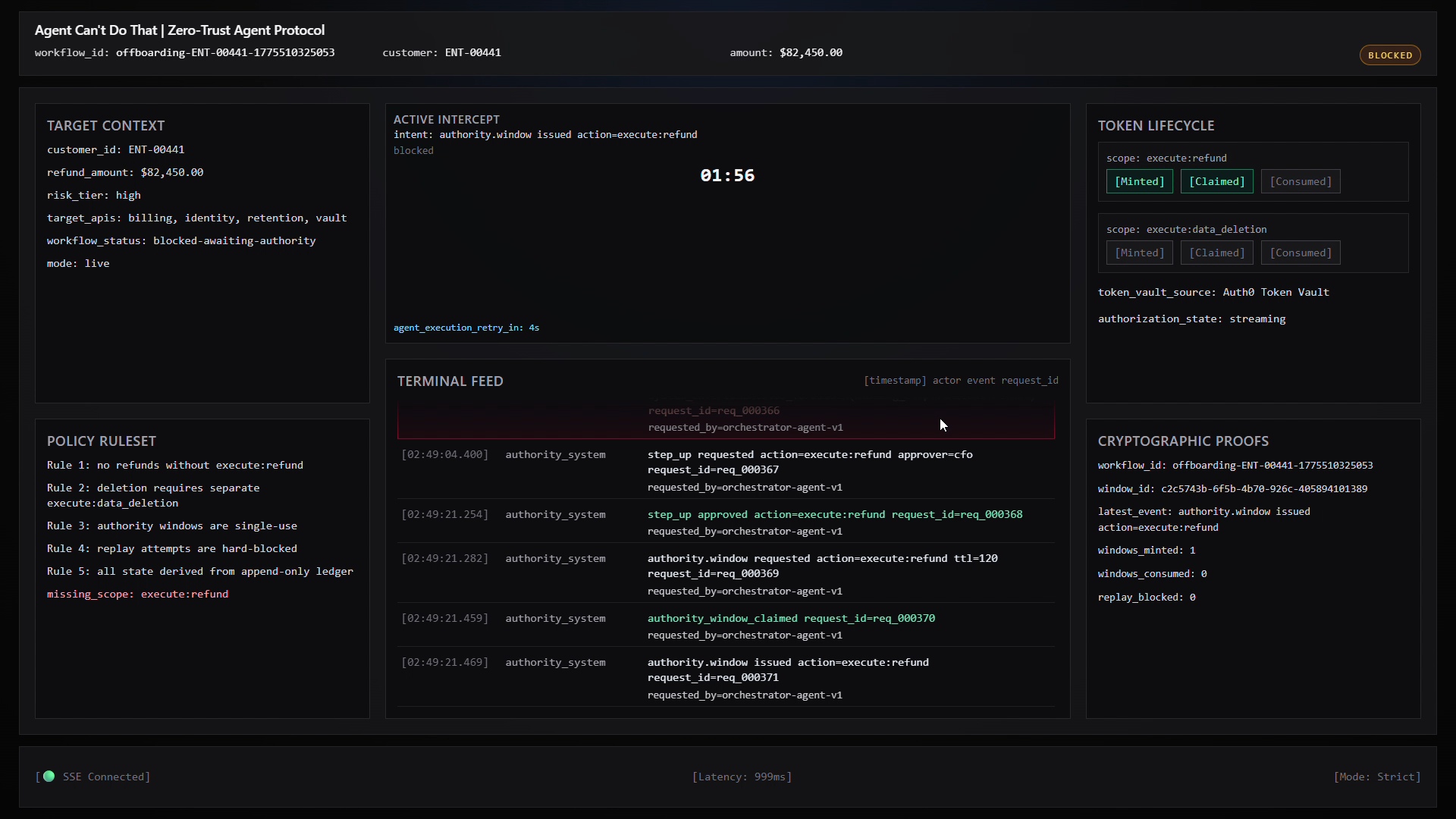Click the Consumed chip under execute:data_deletion scope

pos(1300,253)
